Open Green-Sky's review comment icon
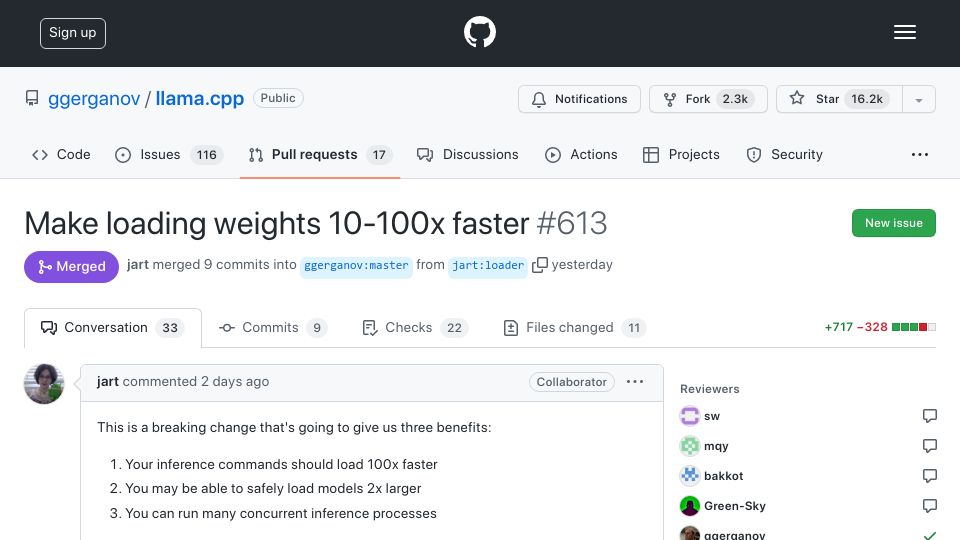Image resolution: width=960 pixels, height=540 pixels. tap(929, 506)
